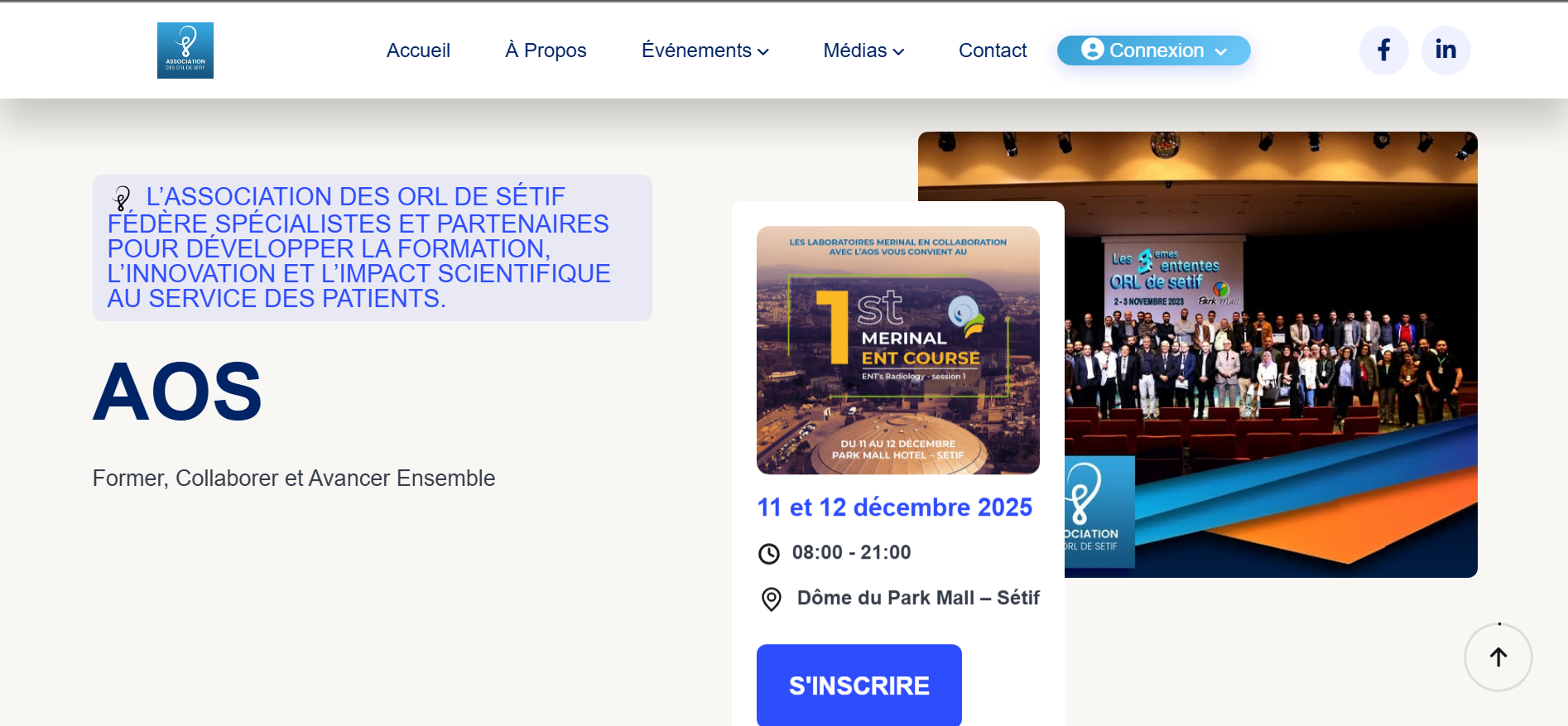
Task: Click the Dôme du Park Mall – Sétif location
Action: tap(917, 598)
